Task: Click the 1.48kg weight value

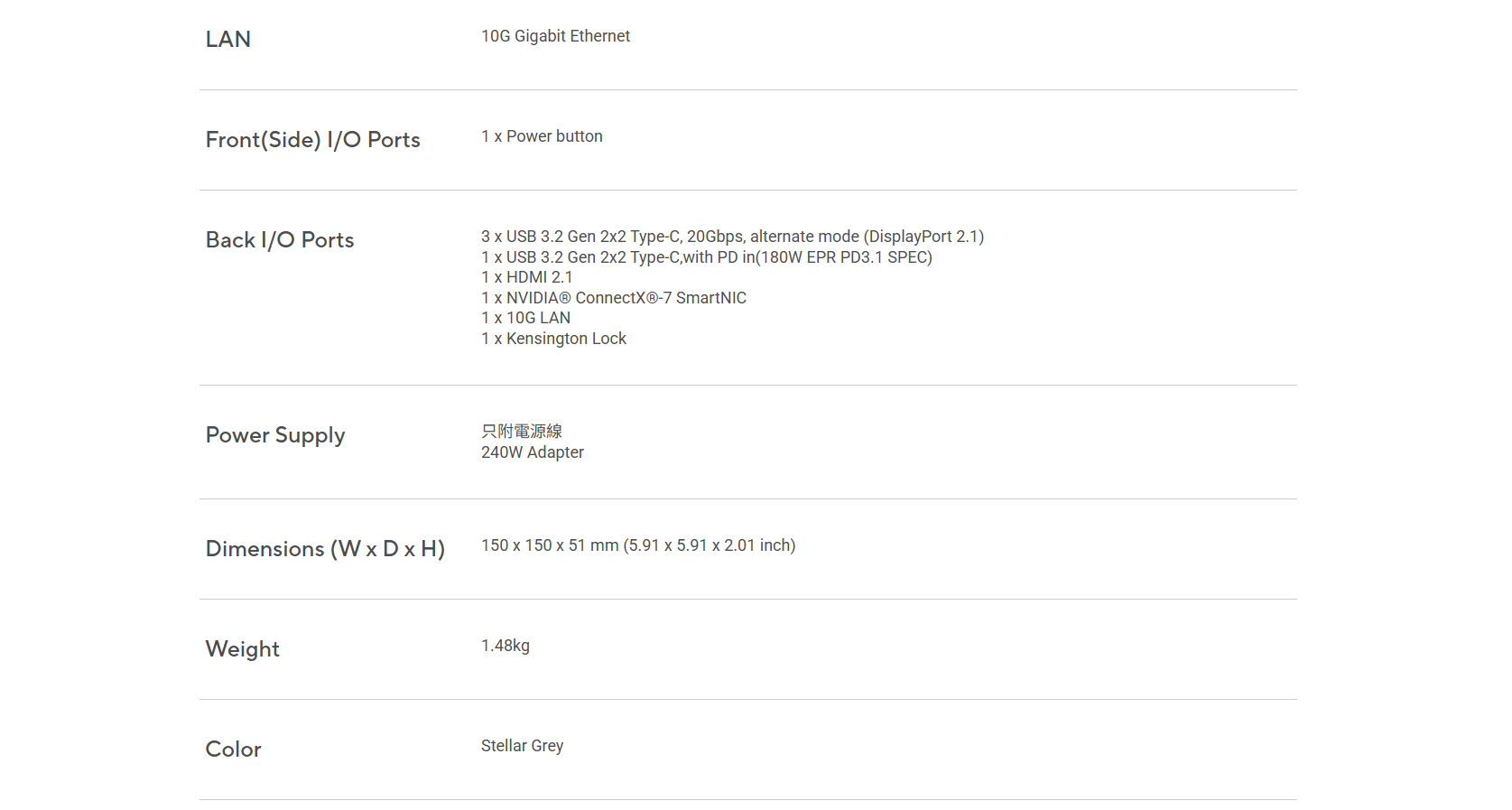Action: pos(506,646)
